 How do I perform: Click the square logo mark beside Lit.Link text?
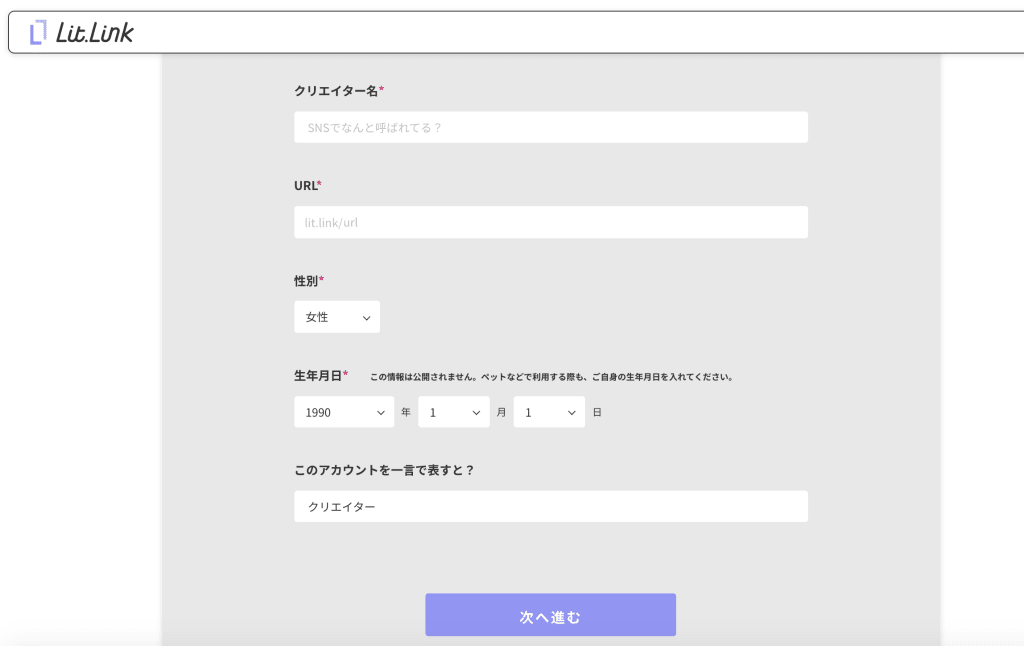(x=40, y=31)
